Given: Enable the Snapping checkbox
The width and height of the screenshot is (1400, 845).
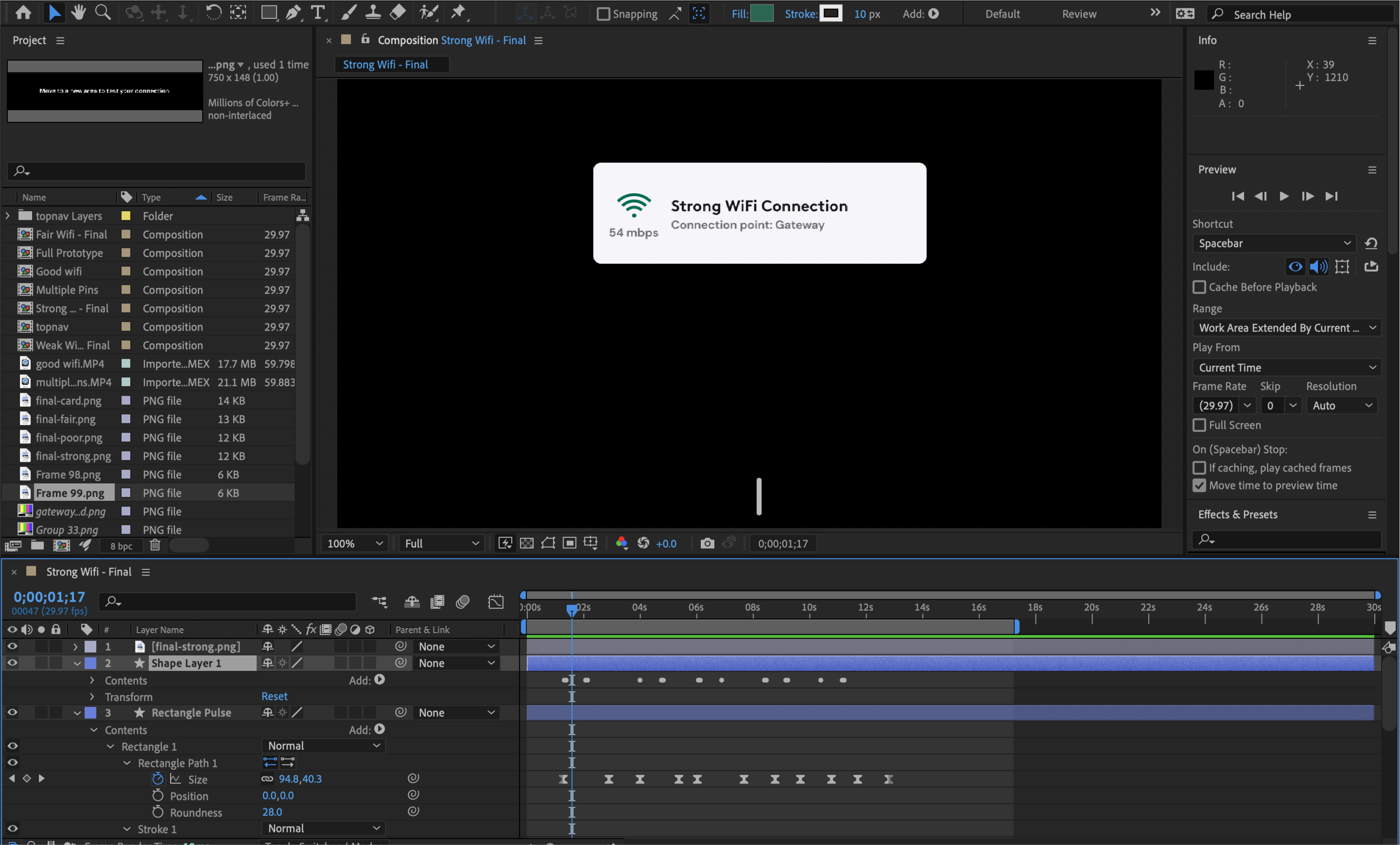Looking at the screenshot, I should click(x=604, y=14).
